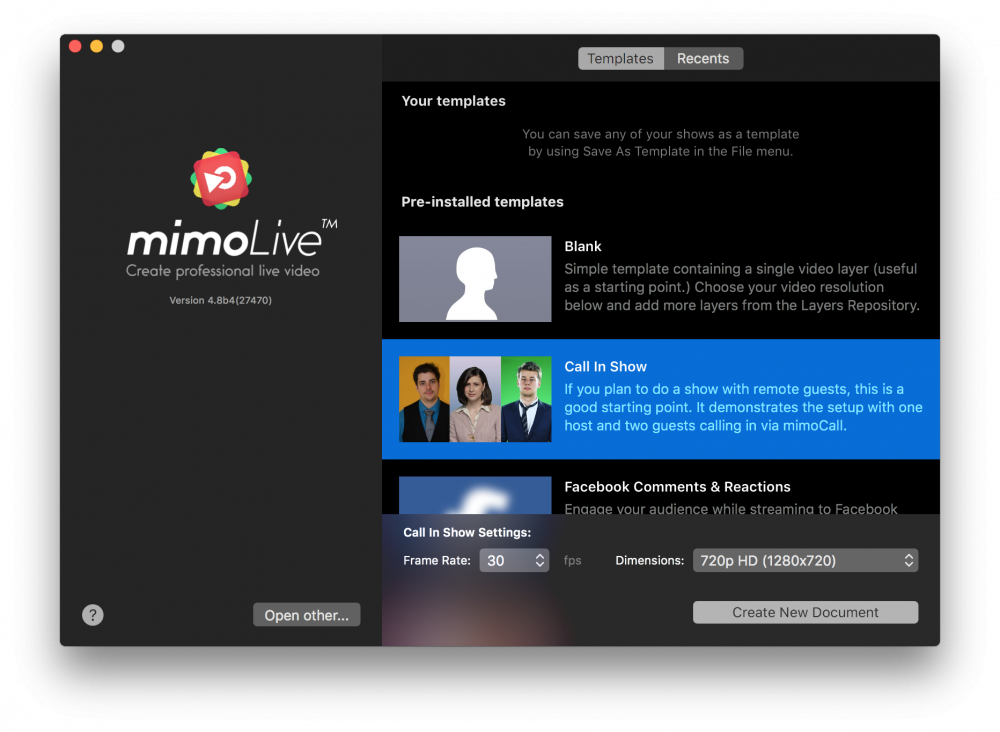Open help with the question mark button
The height and width of the screenshot is (732, 1000).
92,615
